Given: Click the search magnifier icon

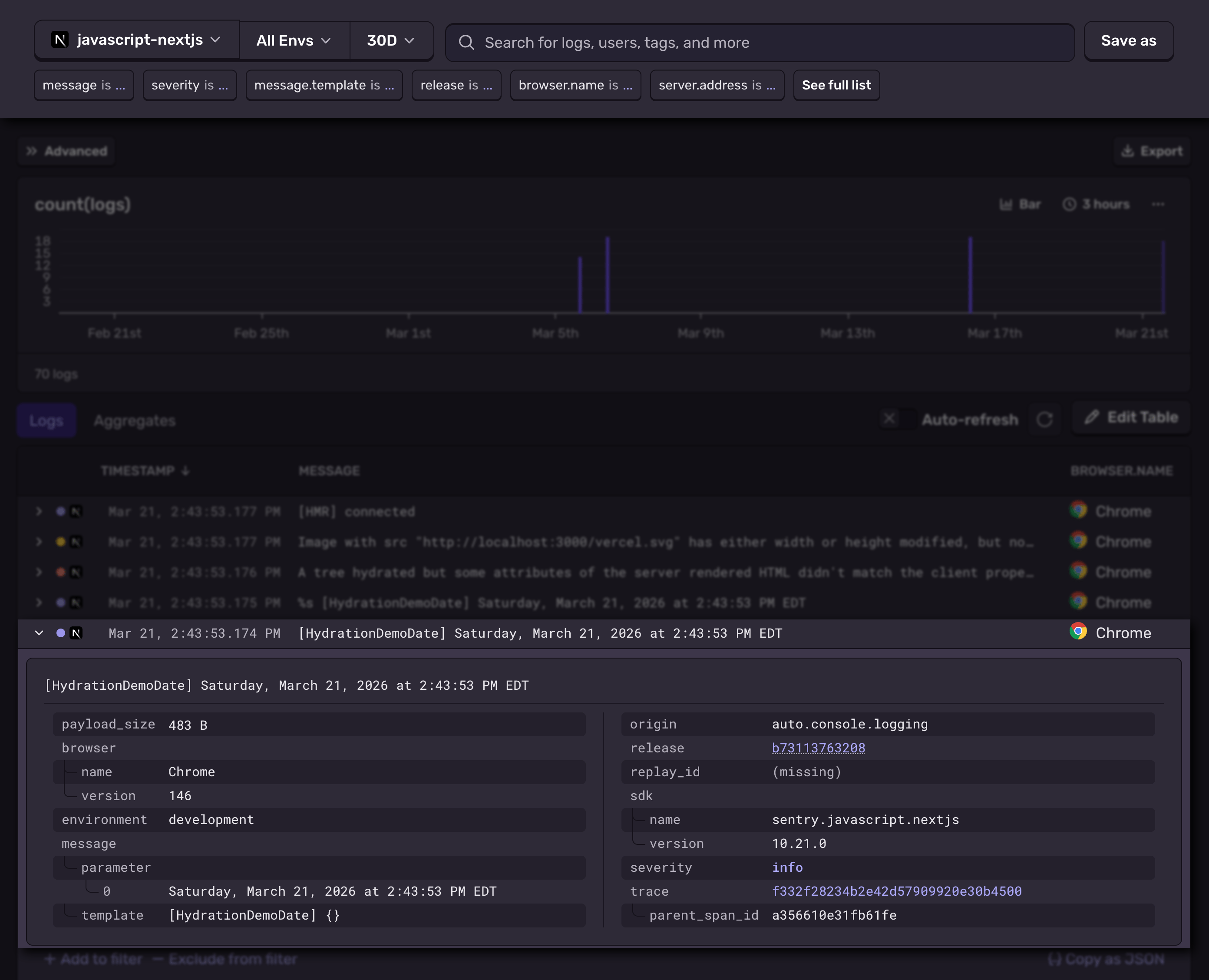Looking at the screenshot, I should 466,42.
